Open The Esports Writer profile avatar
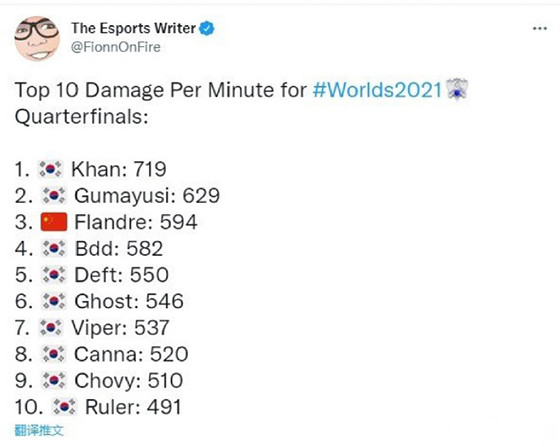The width and height of the screenshot is (560, 447). click(37, 39)
